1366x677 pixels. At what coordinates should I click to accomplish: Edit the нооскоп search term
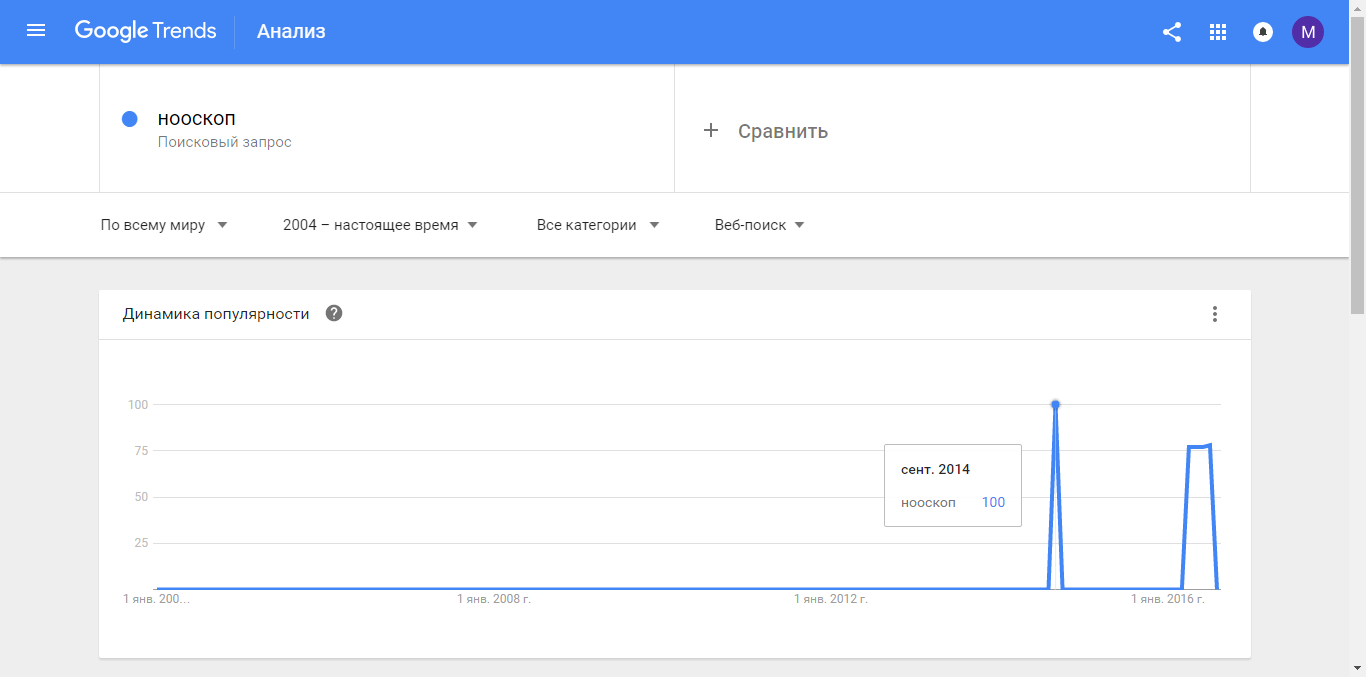[x=197, y=119]
